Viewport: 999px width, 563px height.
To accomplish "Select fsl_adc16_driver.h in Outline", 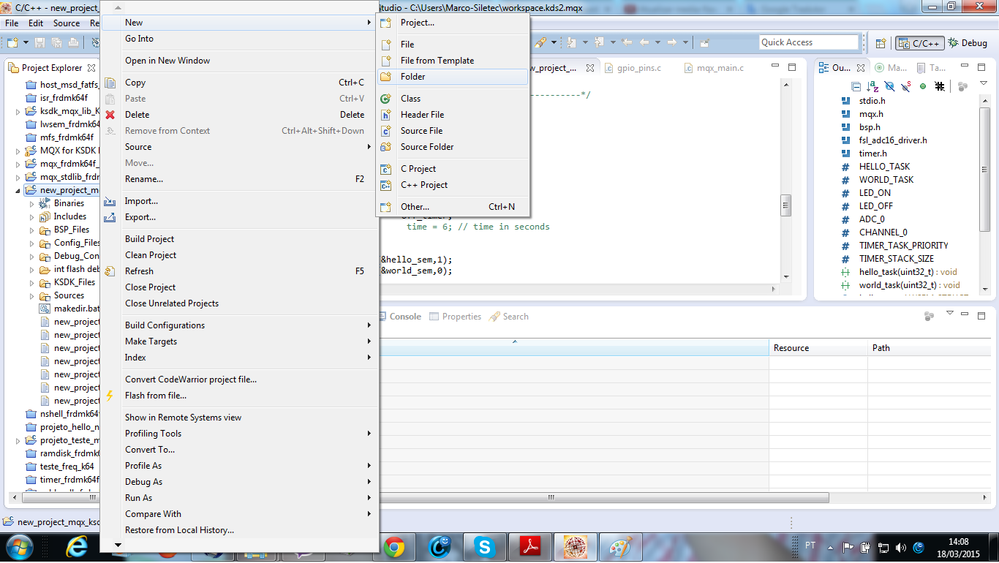I will pyautogui.click(x=893, y=140).
